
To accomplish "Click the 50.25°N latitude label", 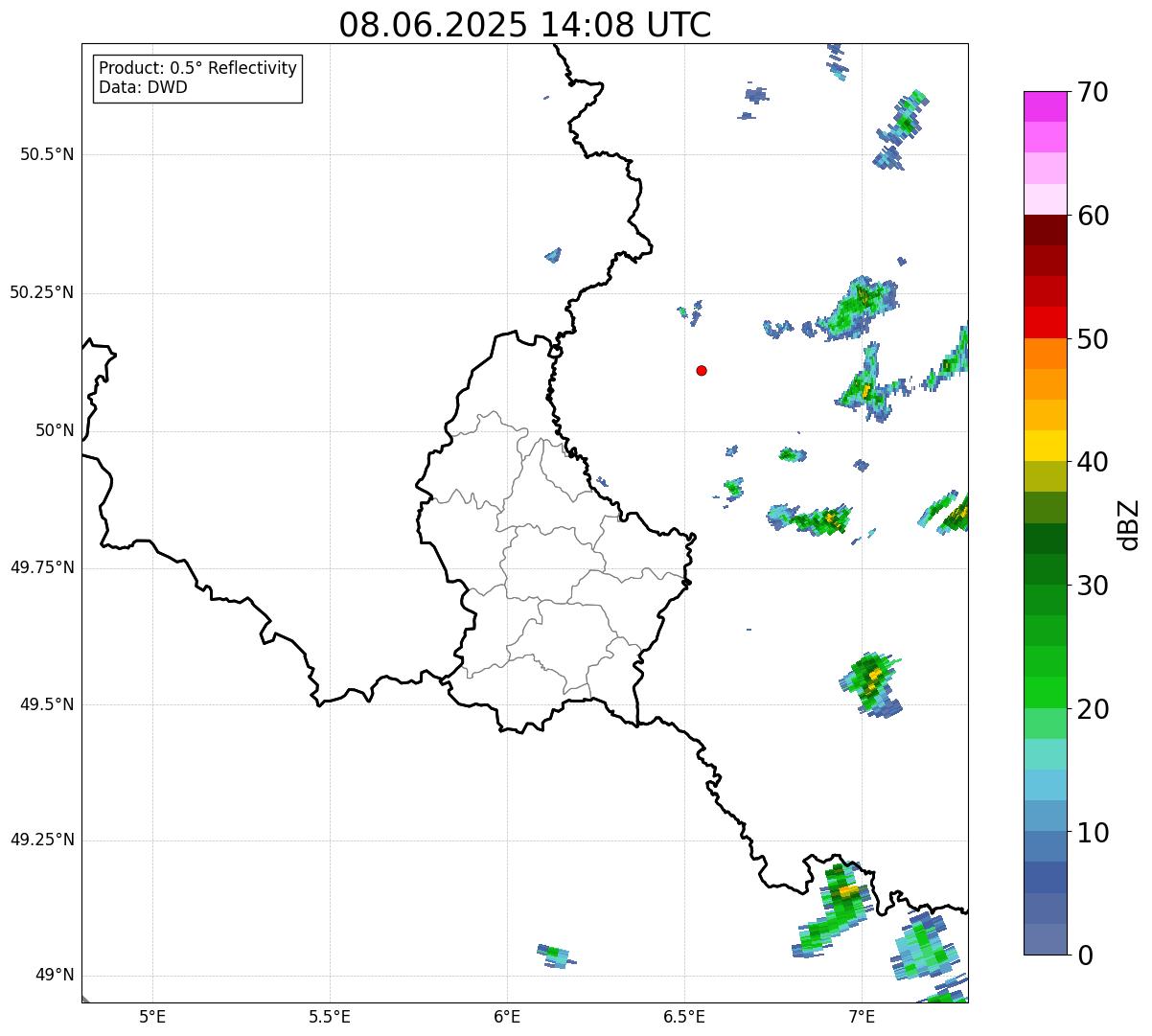I will tap(42, 292).
